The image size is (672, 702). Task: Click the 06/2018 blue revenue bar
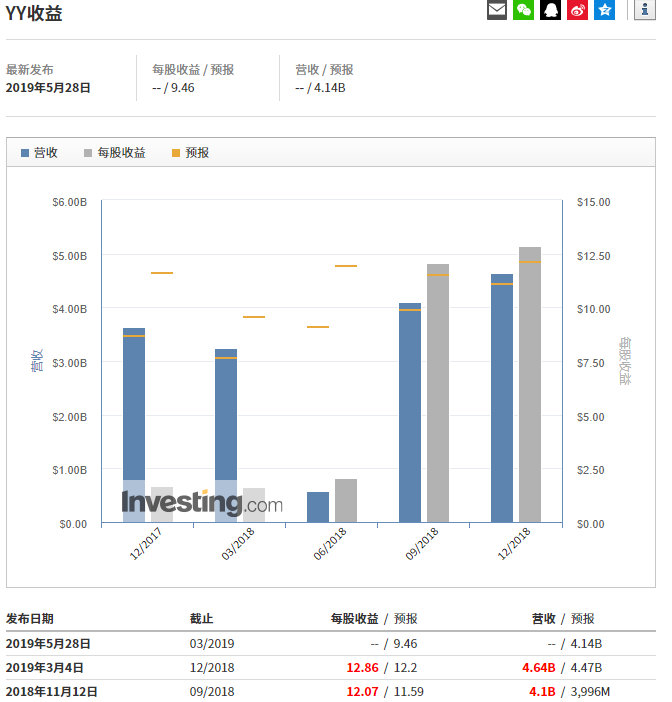point(318,507)
